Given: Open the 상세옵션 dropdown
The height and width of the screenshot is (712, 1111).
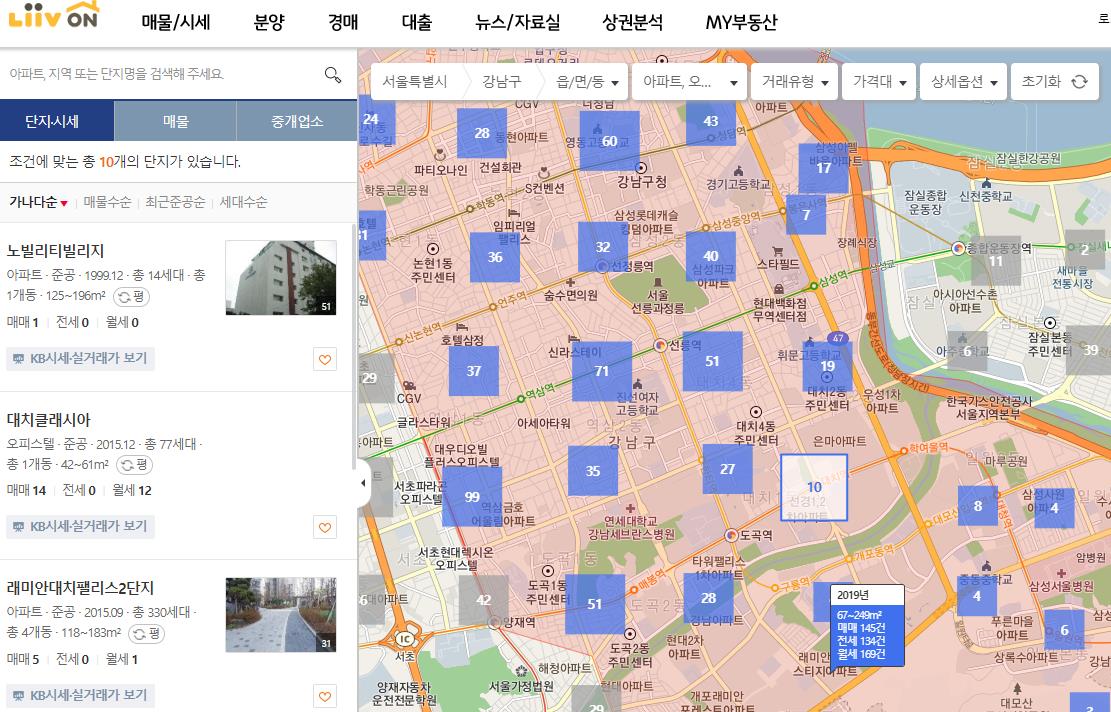Looking at the screenshot, I should [964, 81].
